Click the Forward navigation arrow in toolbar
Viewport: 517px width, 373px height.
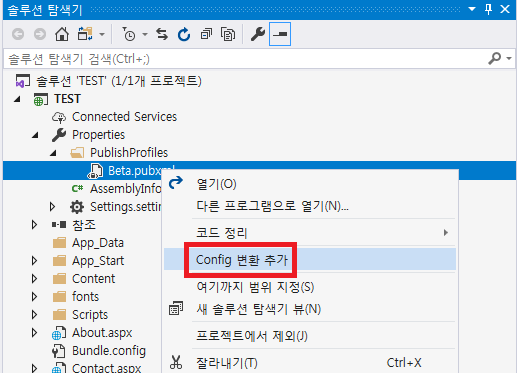pos(40,34)
